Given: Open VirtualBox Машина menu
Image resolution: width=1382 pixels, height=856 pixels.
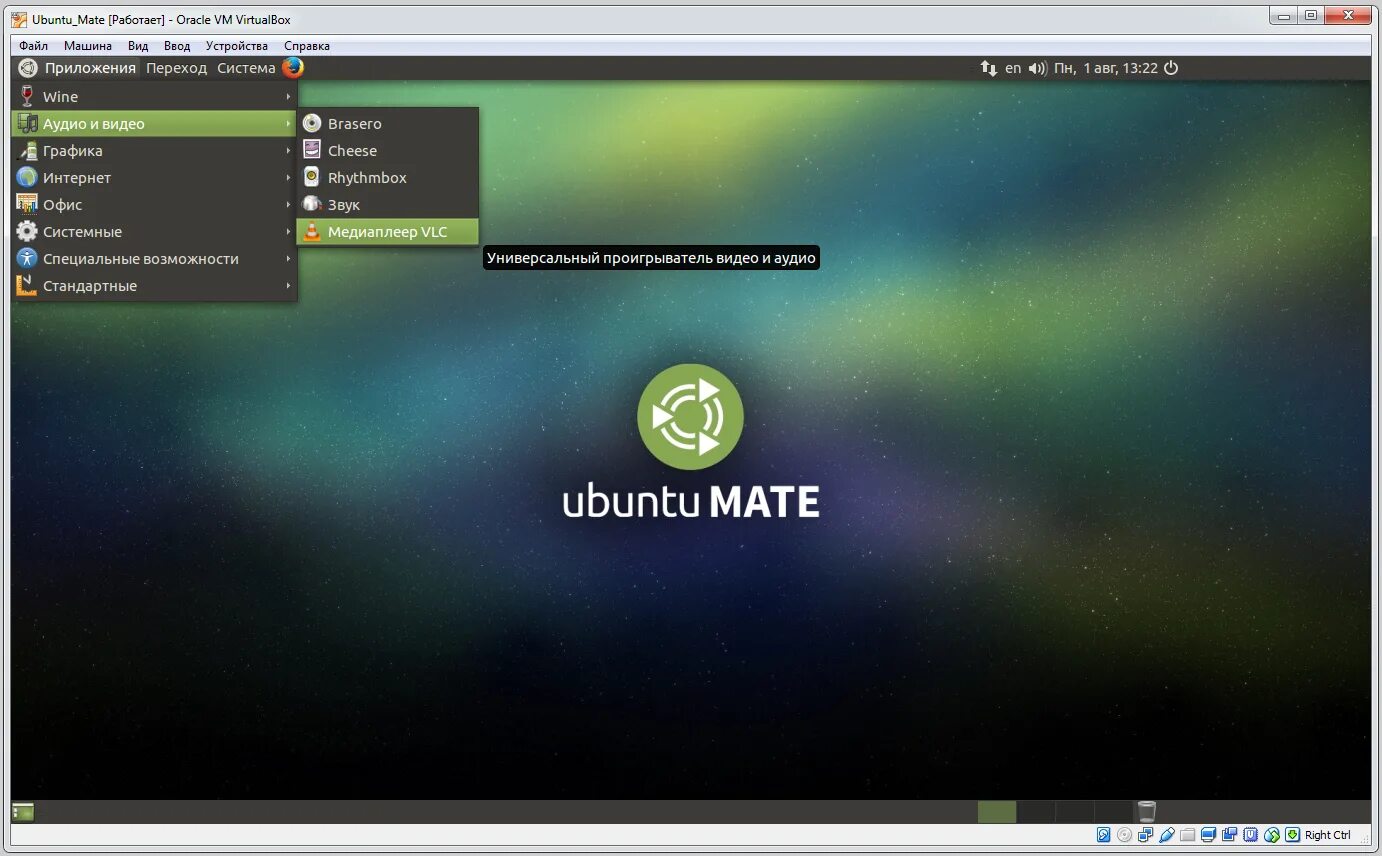Looking at the screenshot, I should 88,46.
